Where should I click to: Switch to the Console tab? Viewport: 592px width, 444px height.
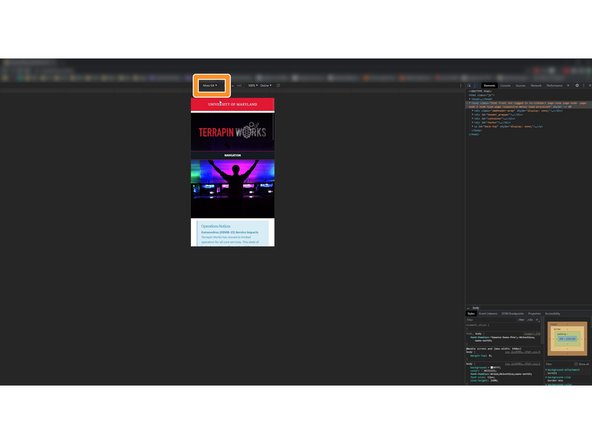click(x=505, y=86)
